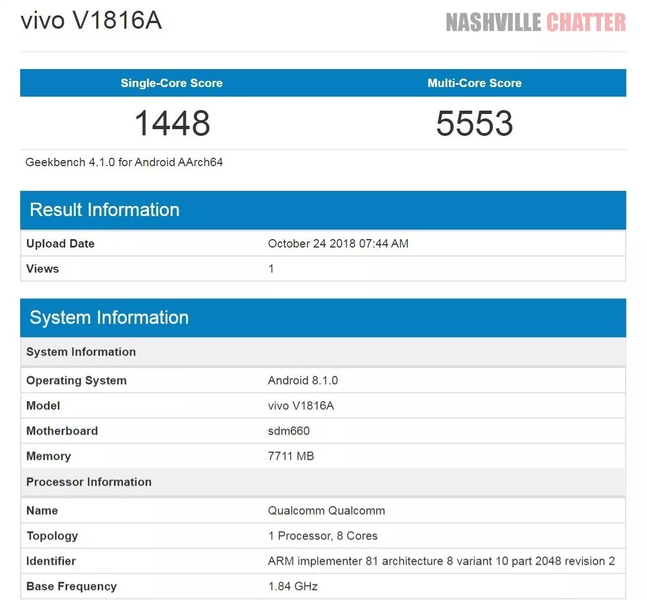Click the 'Result Information' section header
The width and height of the screenshot is (647, 600).
tap(323, 210)
